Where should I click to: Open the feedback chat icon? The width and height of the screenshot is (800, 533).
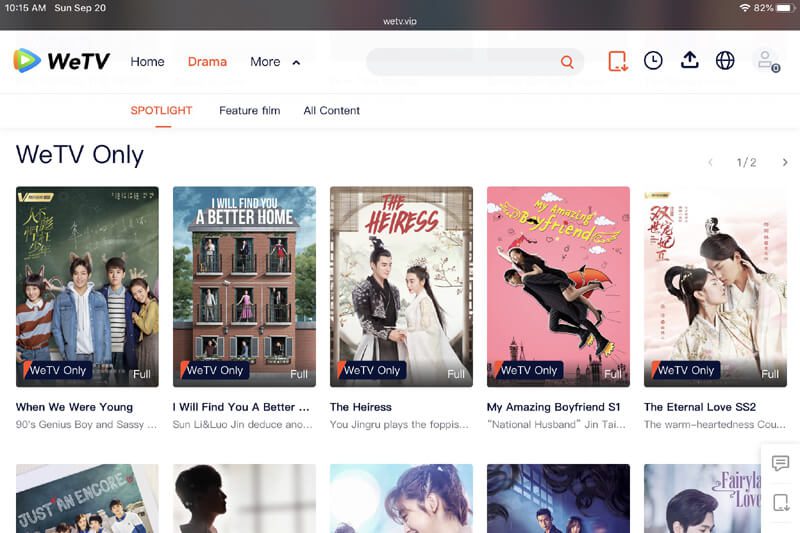click(x=781, y=463)
